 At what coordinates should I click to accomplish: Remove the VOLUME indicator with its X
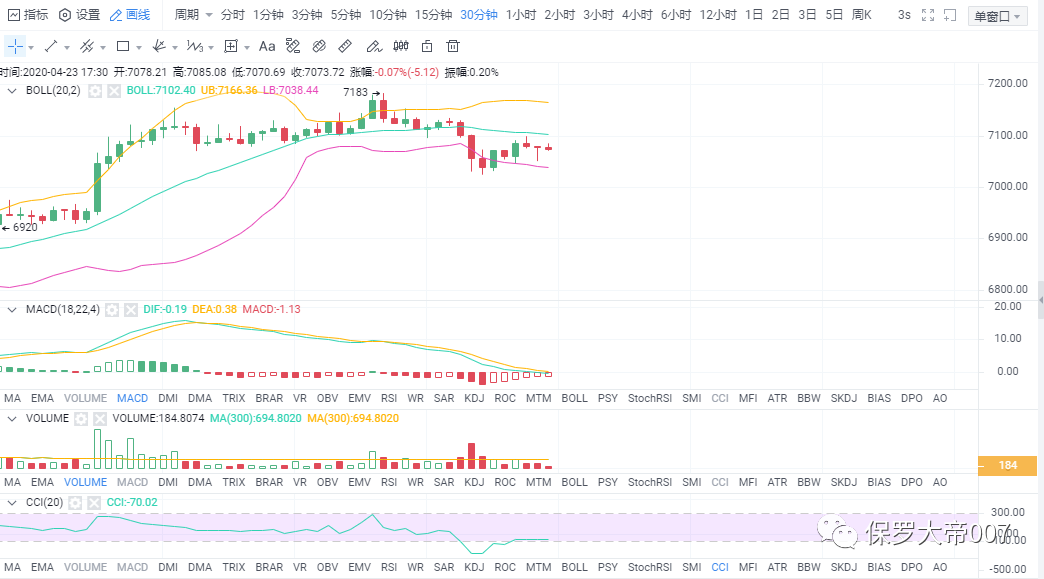click(99, 419)
